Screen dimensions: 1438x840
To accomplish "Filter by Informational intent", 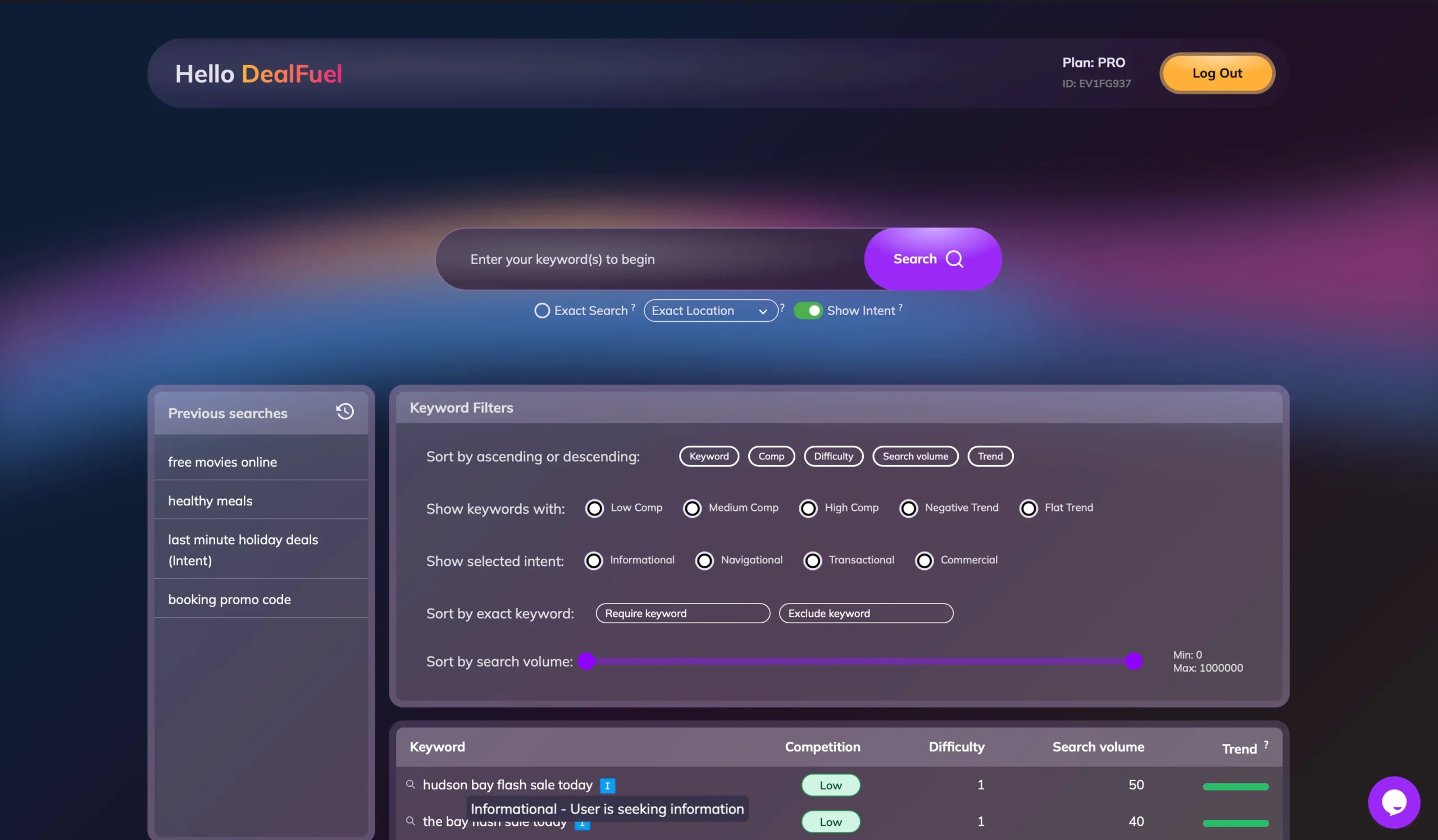I will click(594, 560).
